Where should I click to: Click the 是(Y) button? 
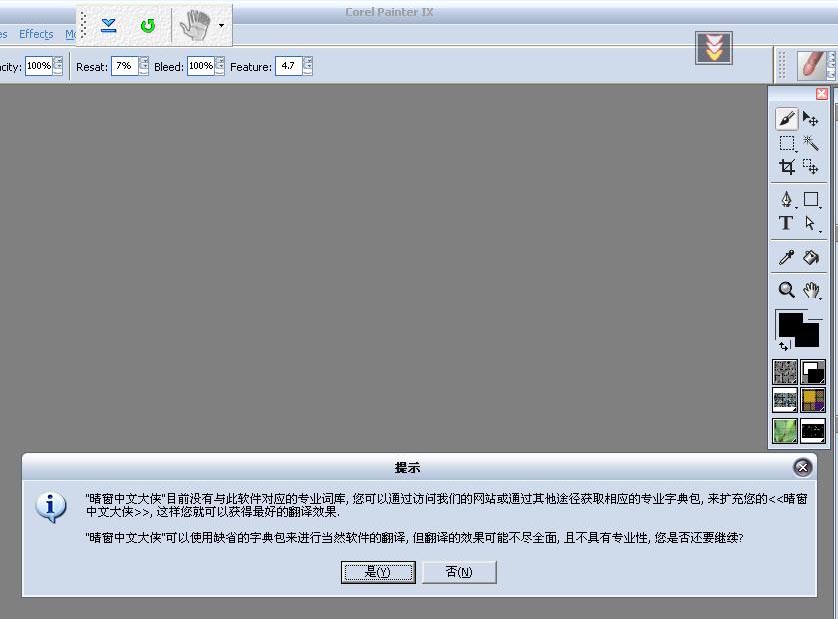pos(378,572)
